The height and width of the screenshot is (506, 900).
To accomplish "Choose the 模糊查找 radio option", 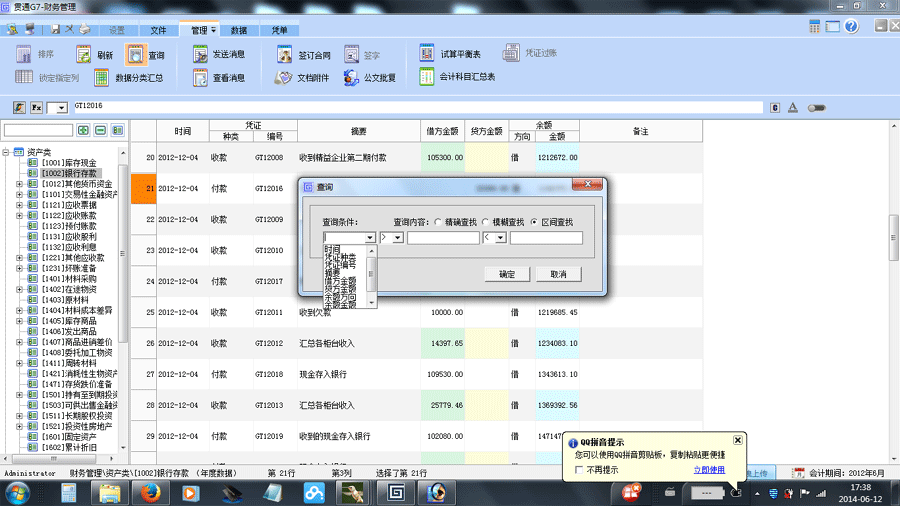I will 486,222.
